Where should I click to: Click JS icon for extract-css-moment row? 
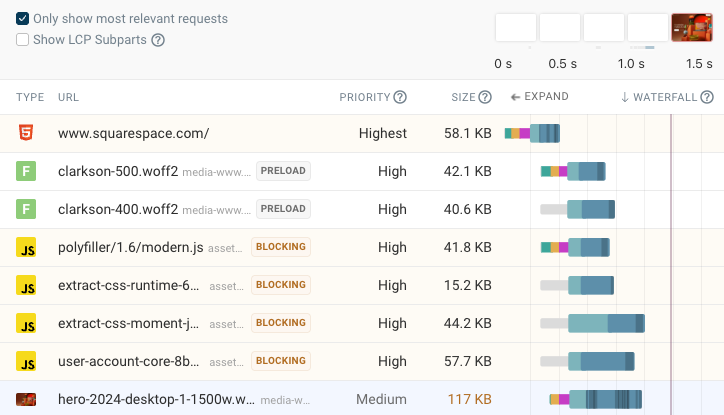click(26, 323)
